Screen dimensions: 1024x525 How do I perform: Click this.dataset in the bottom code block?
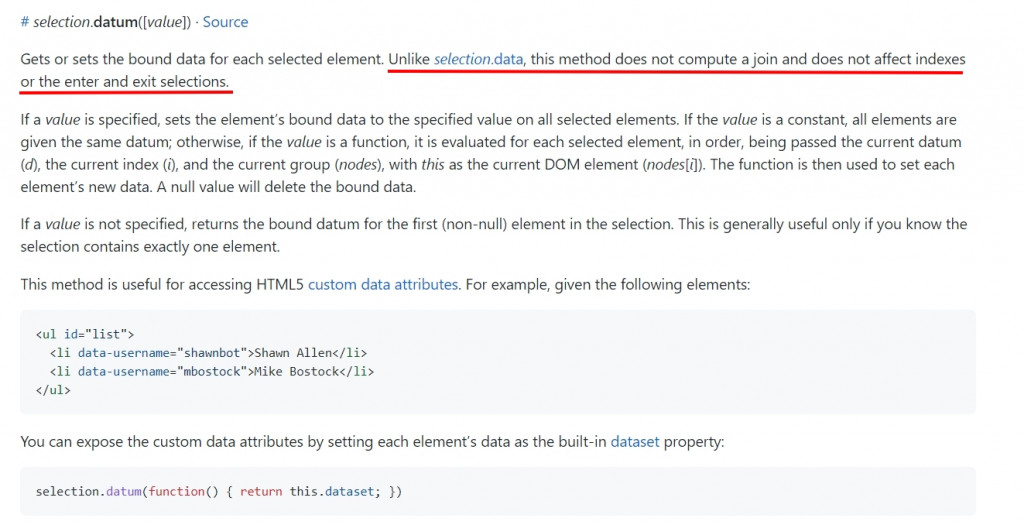[x=331, y=491]
